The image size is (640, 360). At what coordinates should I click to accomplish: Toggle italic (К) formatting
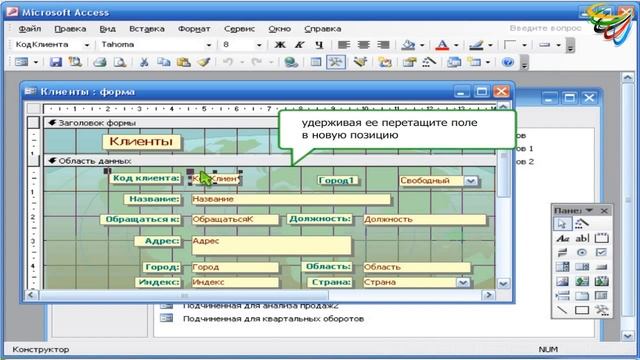click(x=300, y=45)
